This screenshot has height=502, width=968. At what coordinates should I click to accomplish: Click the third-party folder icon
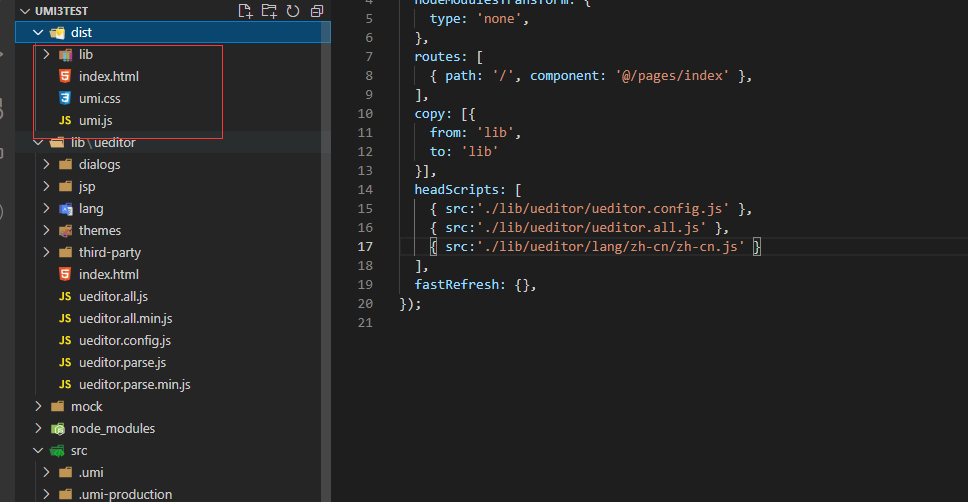pyautogui.click(x=65, y=253)
